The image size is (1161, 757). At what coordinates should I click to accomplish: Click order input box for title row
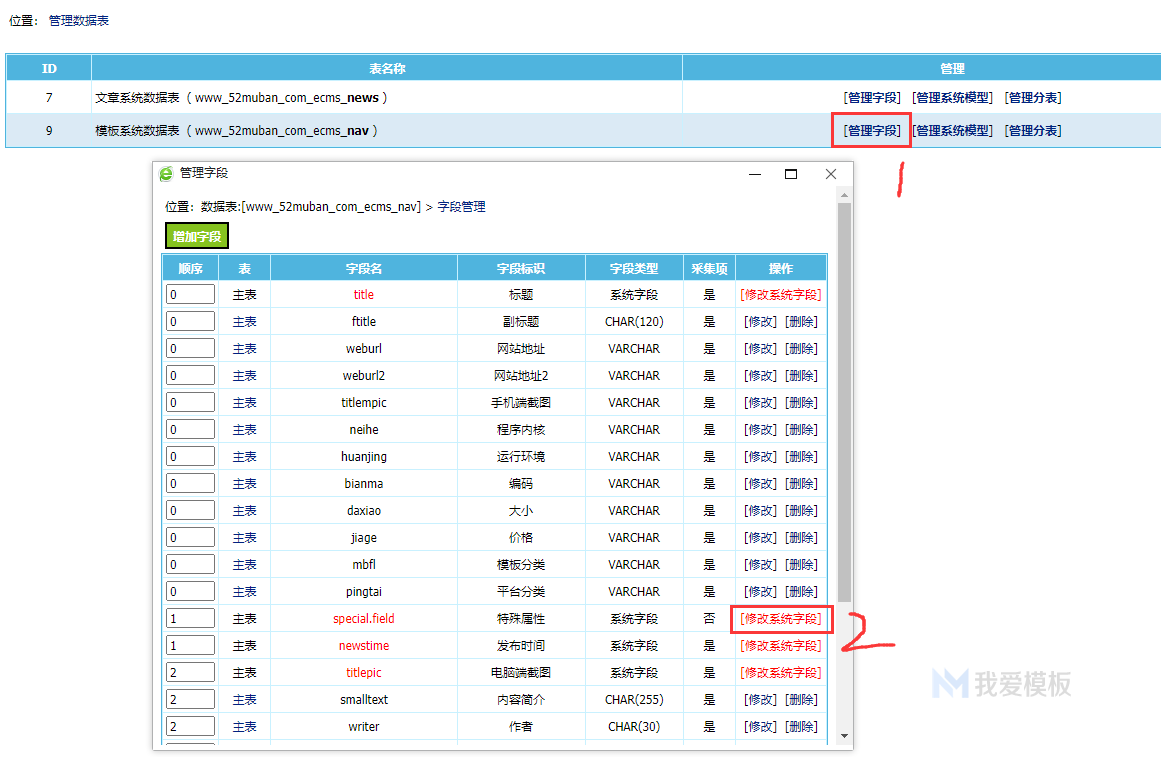[x=190, y=295]
